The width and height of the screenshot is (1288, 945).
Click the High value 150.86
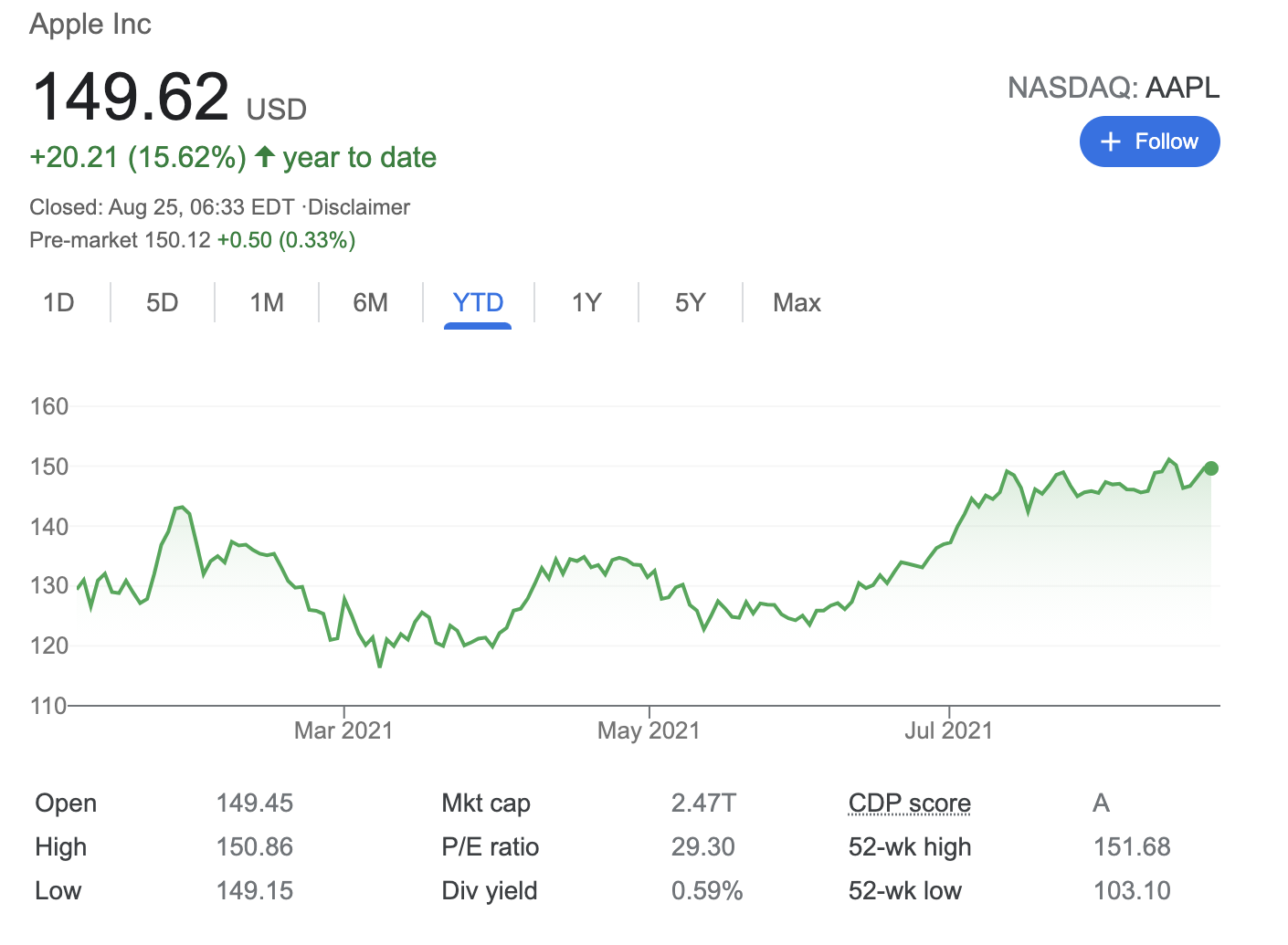[255, 847]
